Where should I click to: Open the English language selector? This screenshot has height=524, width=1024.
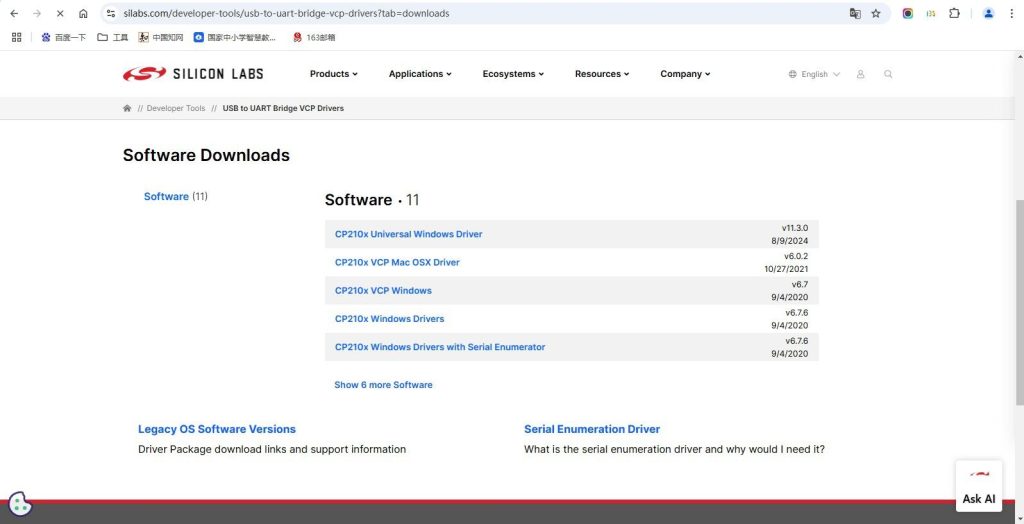[814, 74]
